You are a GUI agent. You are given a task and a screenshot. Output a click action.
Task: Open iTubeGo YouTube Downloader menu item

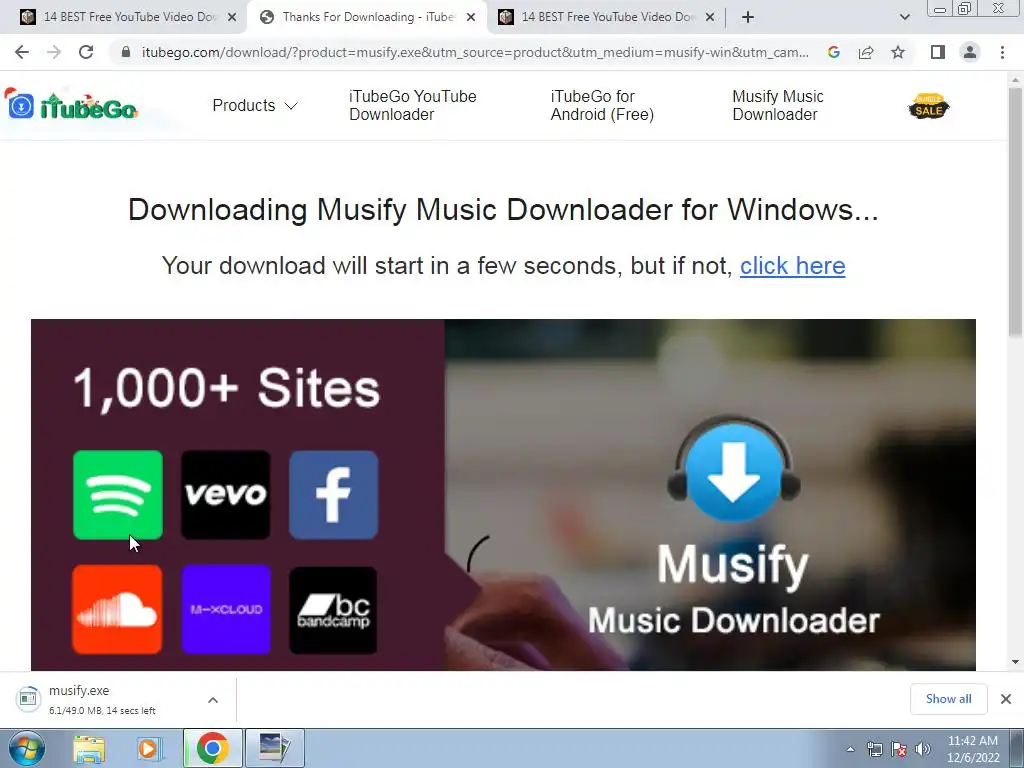pyautogui.click(x=413, y=105)
